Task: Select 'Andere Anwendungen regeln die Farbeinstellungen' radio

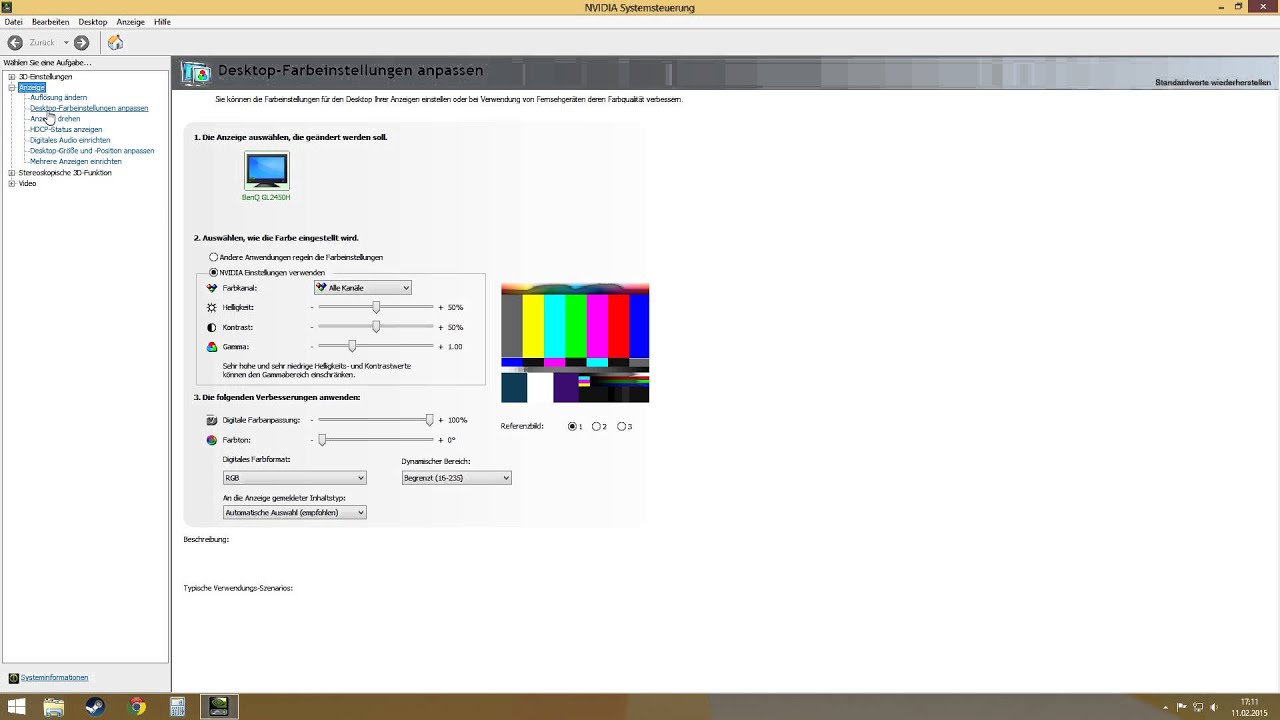Action: (213, 257)
